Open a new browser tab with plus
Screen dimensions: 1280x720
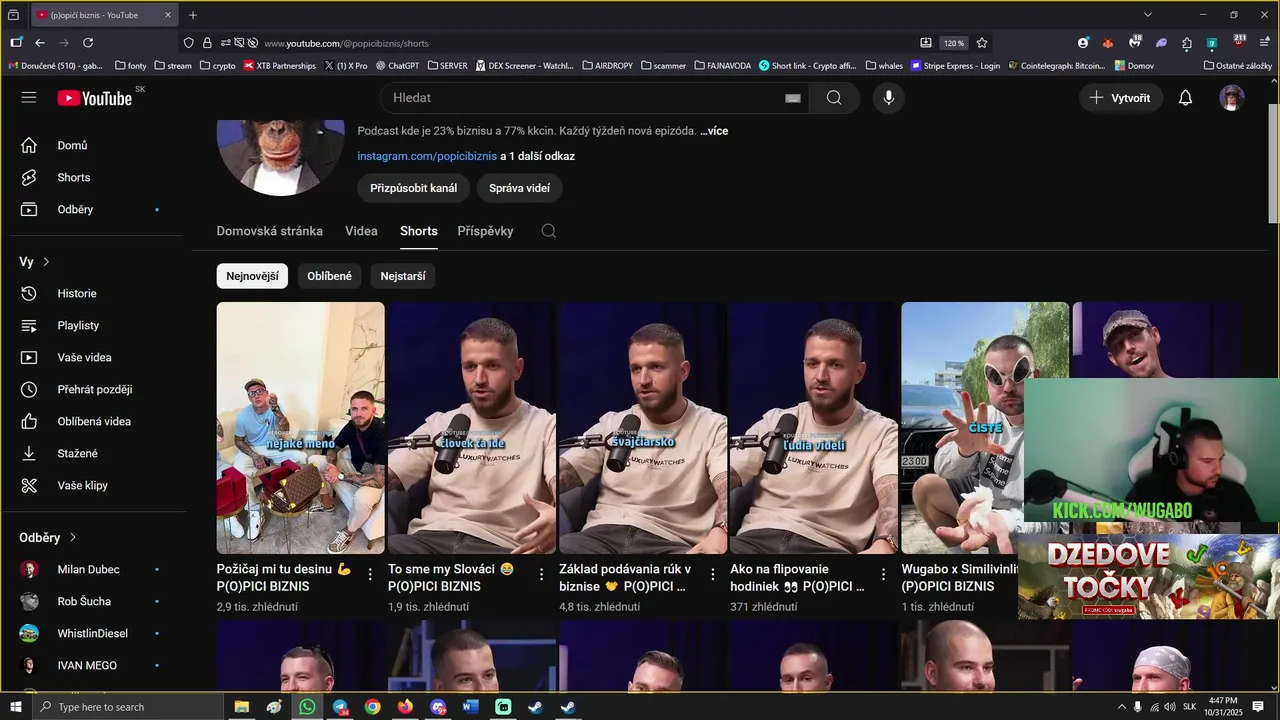tap(193, 15)
